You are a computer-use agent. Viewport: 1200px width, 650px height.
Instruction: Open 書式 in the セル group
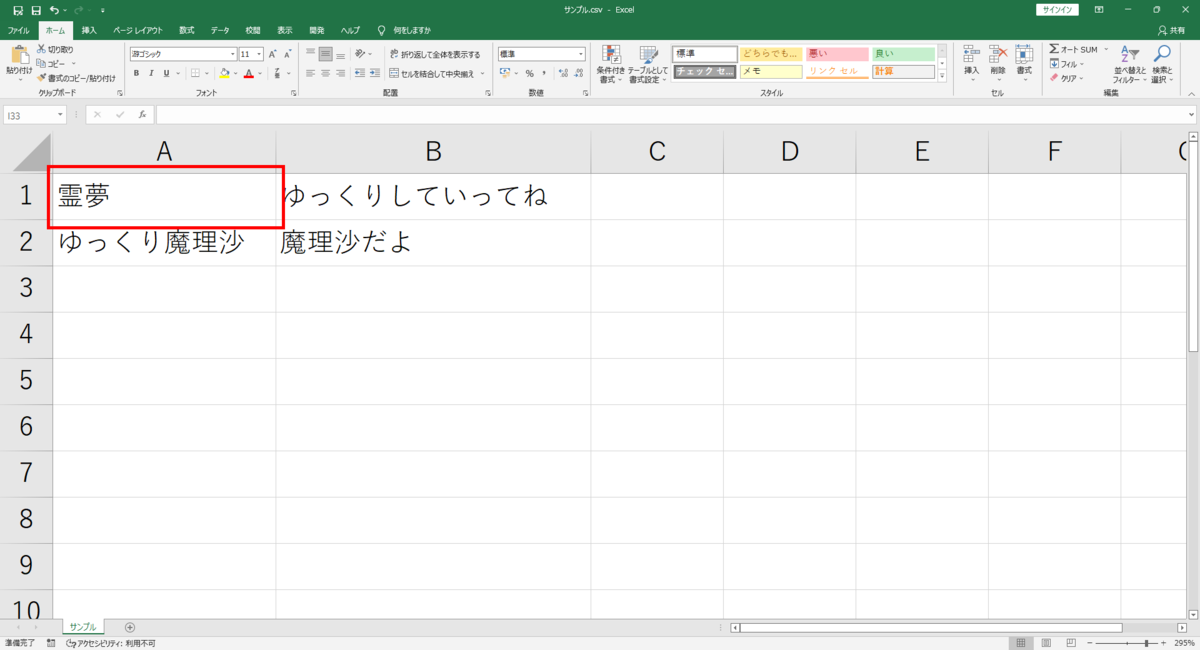point(1024,63)
